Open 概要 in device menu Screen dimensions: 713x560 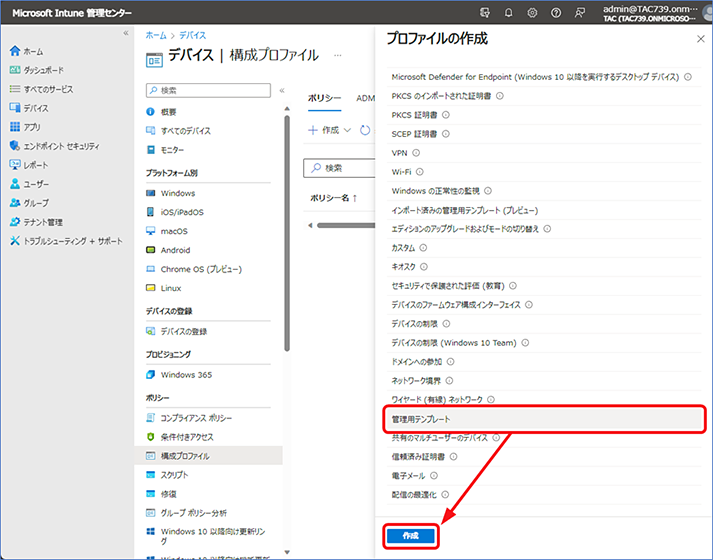[161, 112]
